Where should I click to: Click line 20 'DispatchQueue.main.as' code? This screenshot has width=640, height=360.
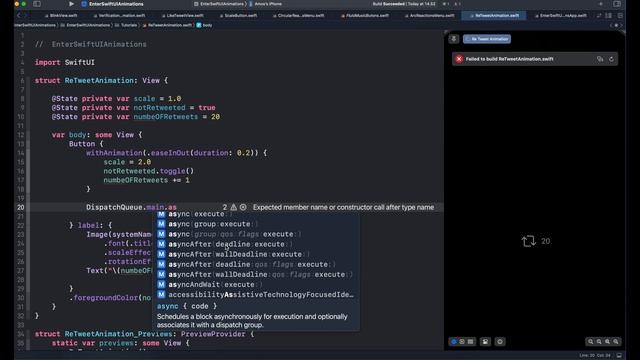coord(131,207)
